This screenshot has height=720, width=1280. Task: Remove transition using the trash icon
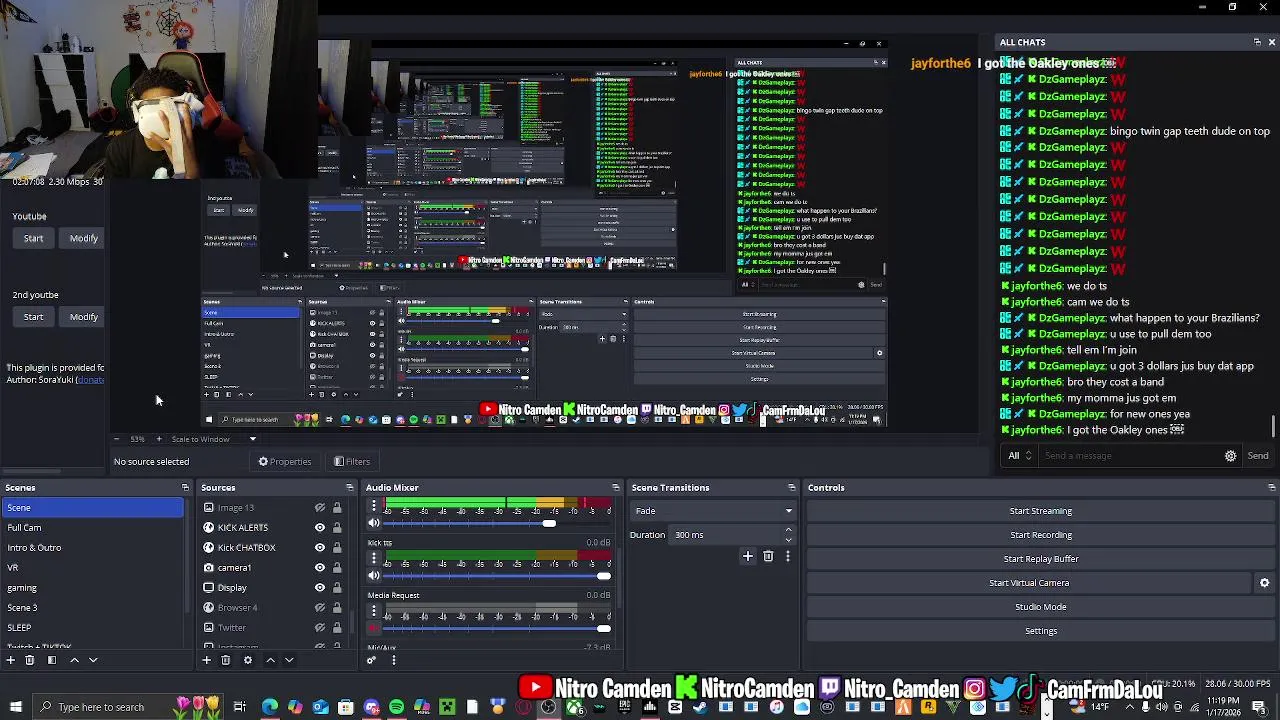(x=768, y=556)
